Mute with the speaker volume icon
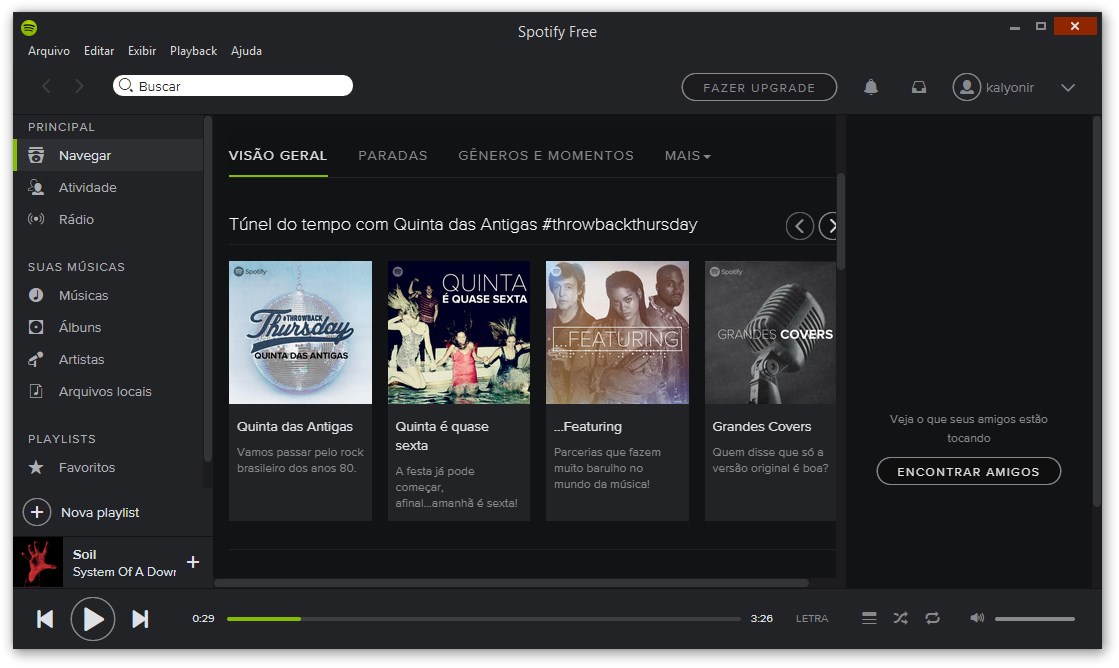Screen dimensions: 1119x668 [x=977, y=618]
